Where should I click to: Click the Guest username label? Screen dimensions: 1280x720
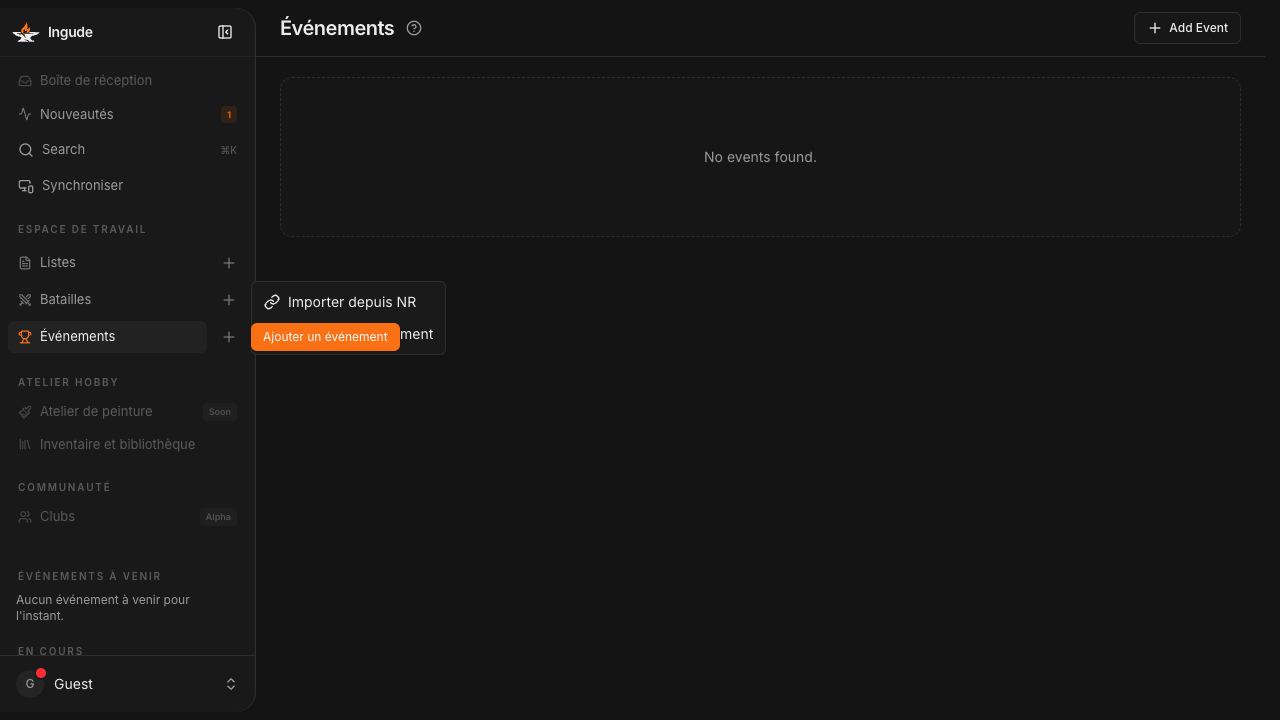point(73,684)
